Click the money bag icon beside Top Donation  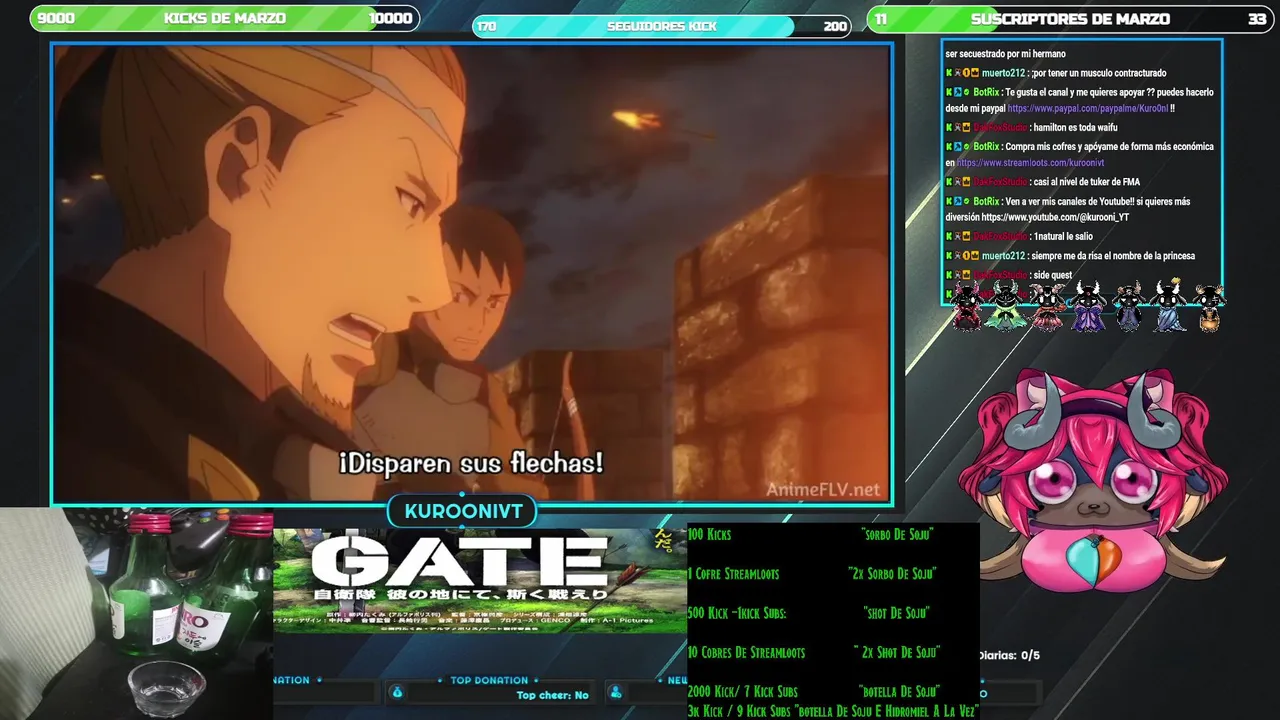397,692
